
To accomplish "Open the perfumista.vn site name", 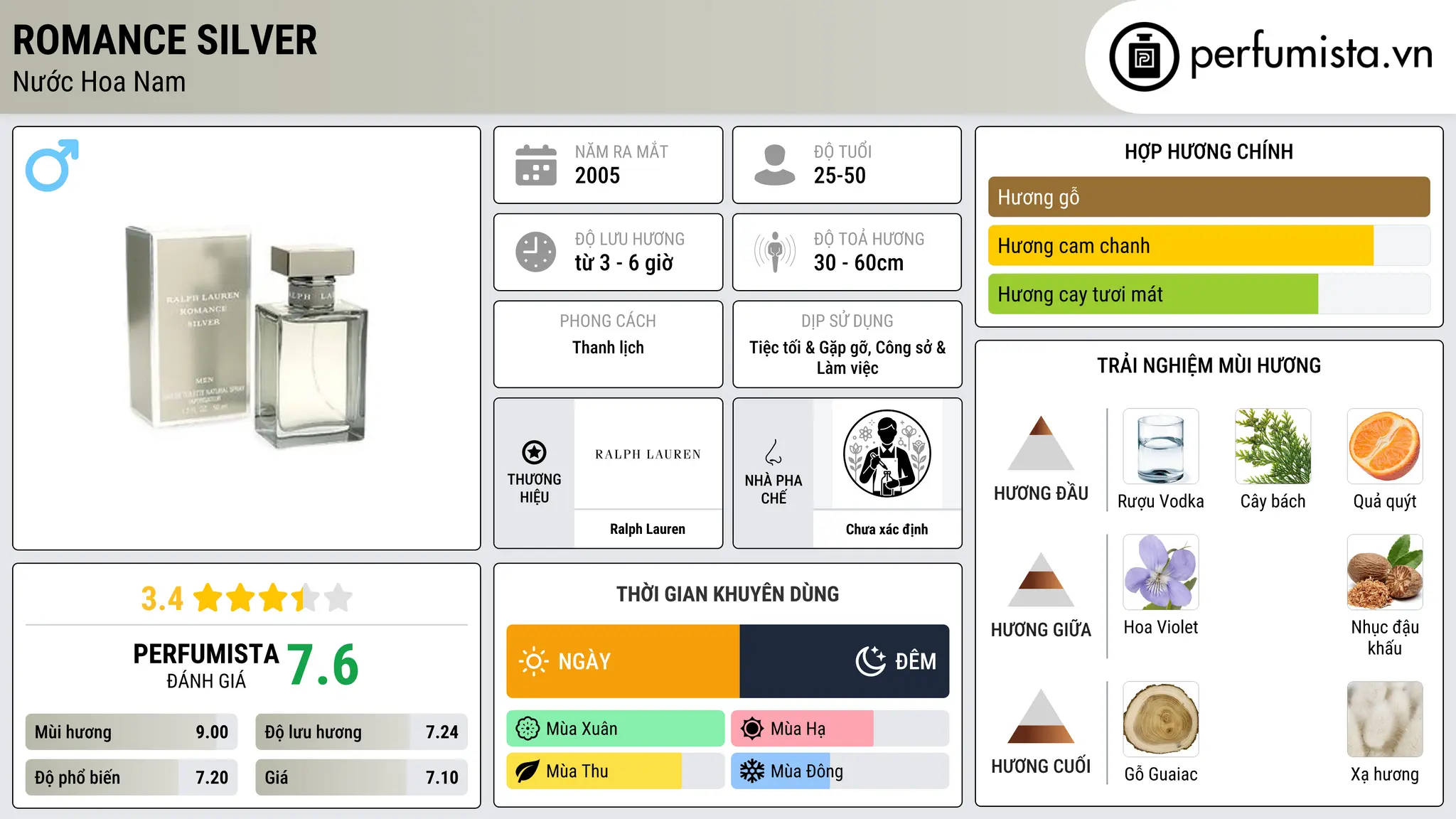I will (1311, 54).
